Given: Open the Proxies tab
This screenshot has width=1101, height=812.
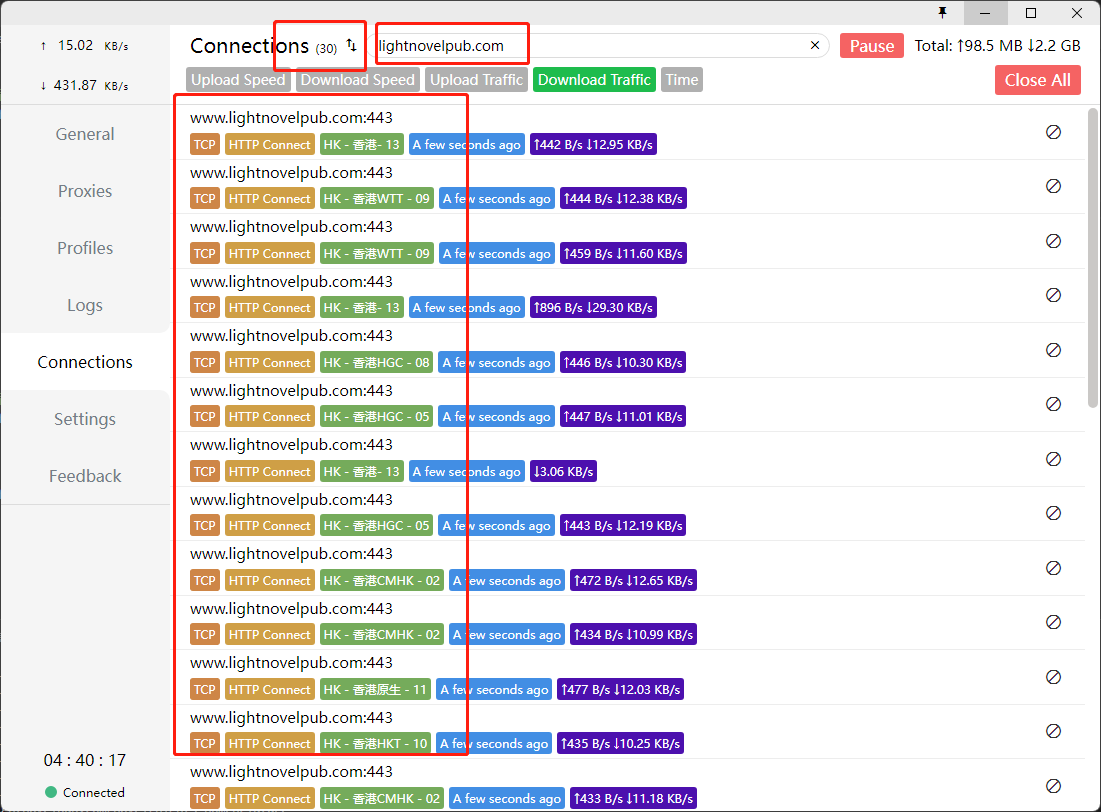Looking at the screenshot, I should 85,191.
